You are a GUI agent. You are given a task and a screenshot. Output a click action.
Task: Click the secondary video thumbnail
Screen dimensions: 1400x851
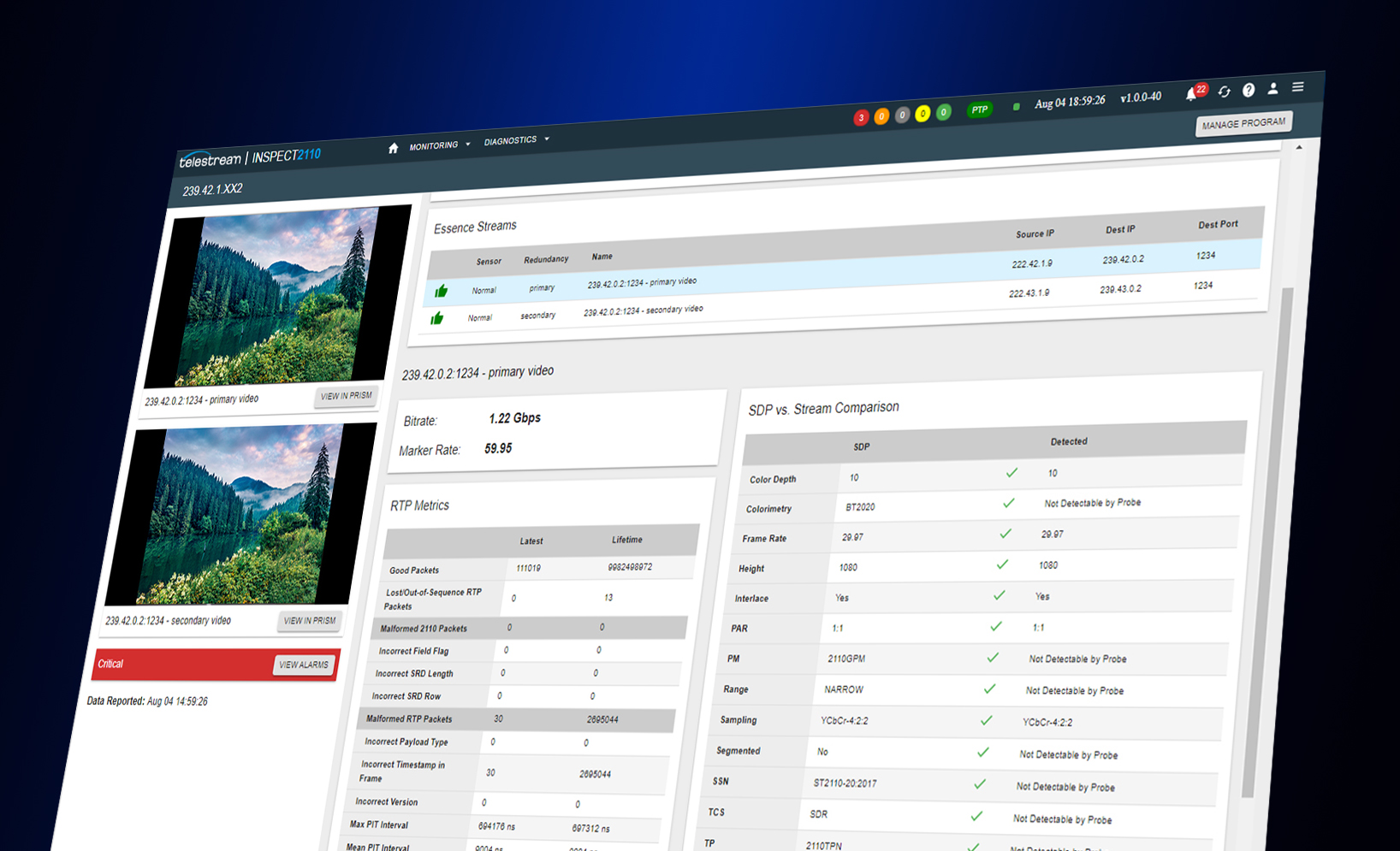point(240,514)
